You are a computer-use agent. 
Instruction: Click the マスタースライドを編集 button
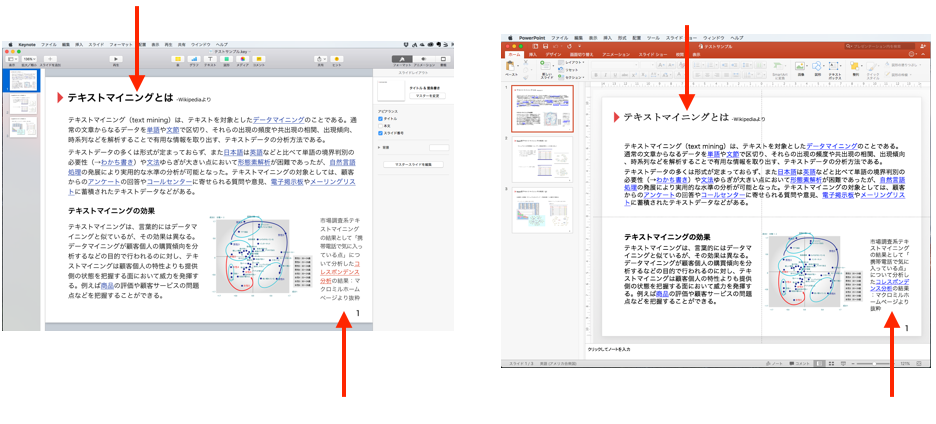tap(413, 163)
